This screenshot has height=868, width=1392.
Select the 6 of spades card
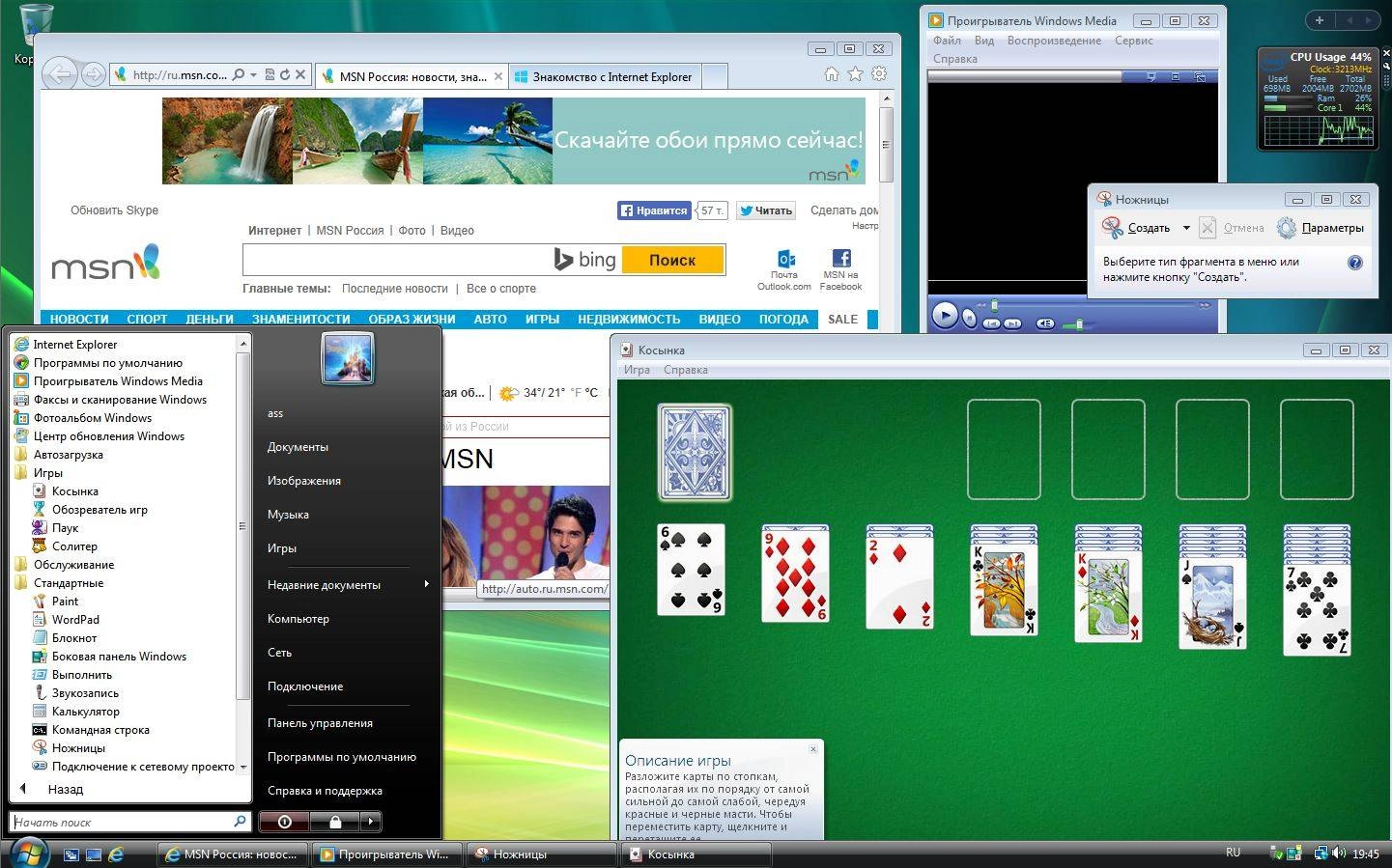pos(692,570)
